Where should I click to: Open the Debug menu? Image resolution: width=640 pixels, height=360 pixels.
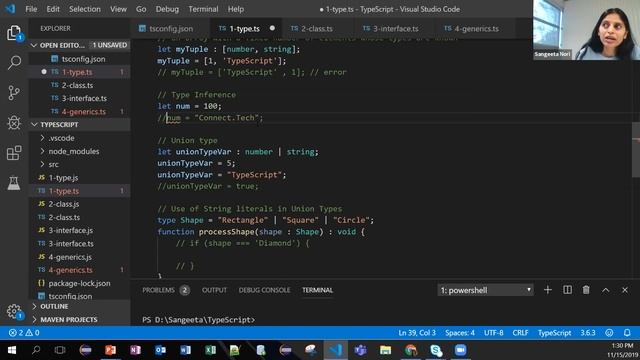[x=167, y=9]
